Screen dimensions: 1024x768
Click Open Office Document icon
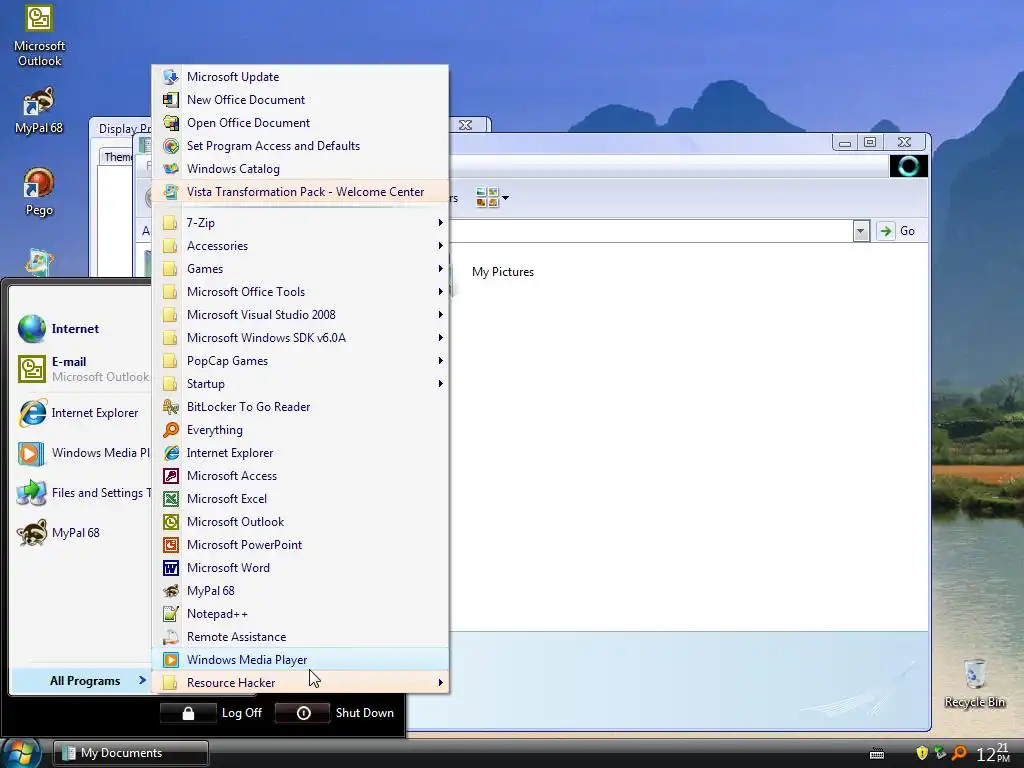coord(170,123)
